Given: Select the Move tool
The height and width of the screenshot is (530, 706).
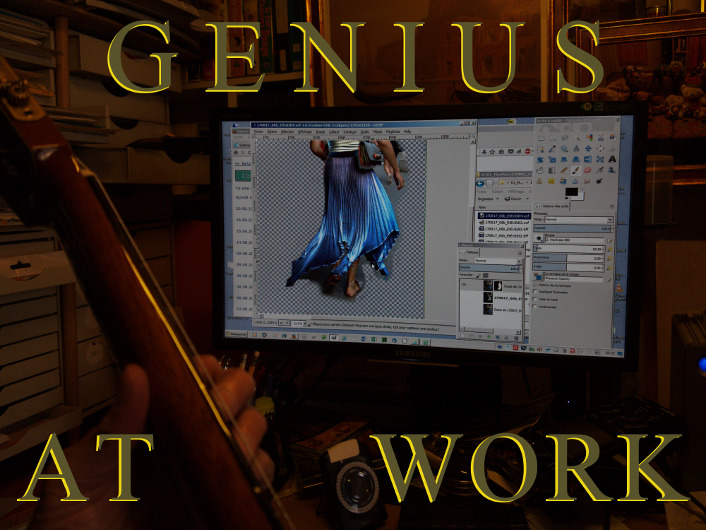Looking at the screenshot, I should tap(588, 148).
